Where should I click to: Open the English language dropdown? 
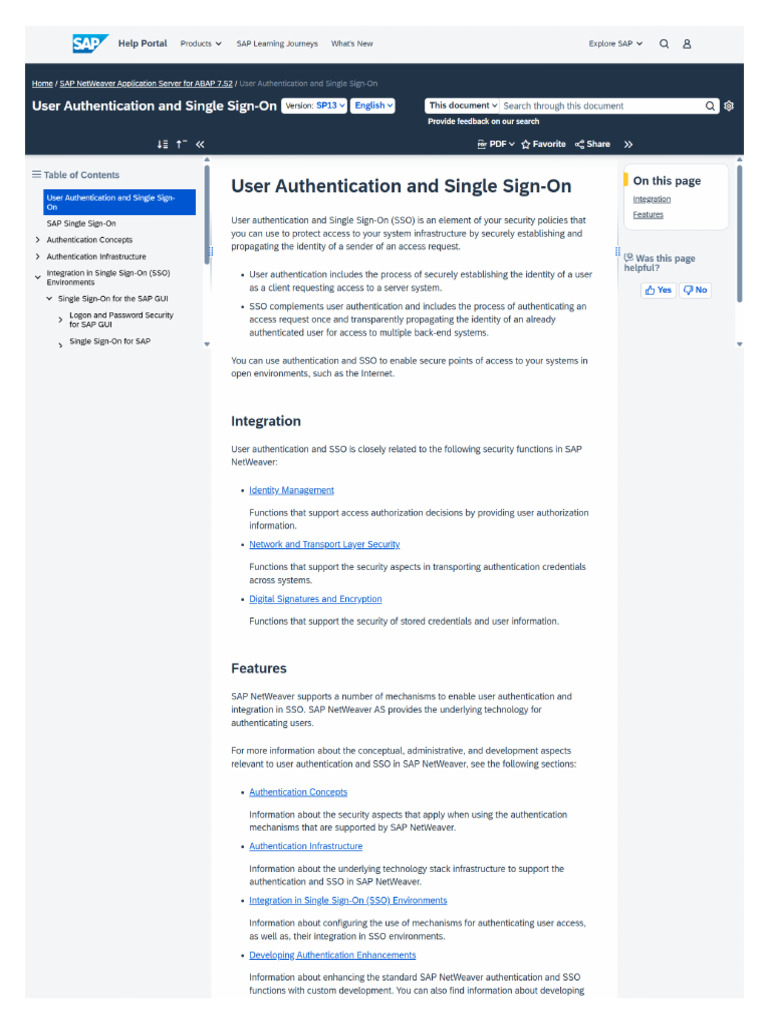pos(373,106)
